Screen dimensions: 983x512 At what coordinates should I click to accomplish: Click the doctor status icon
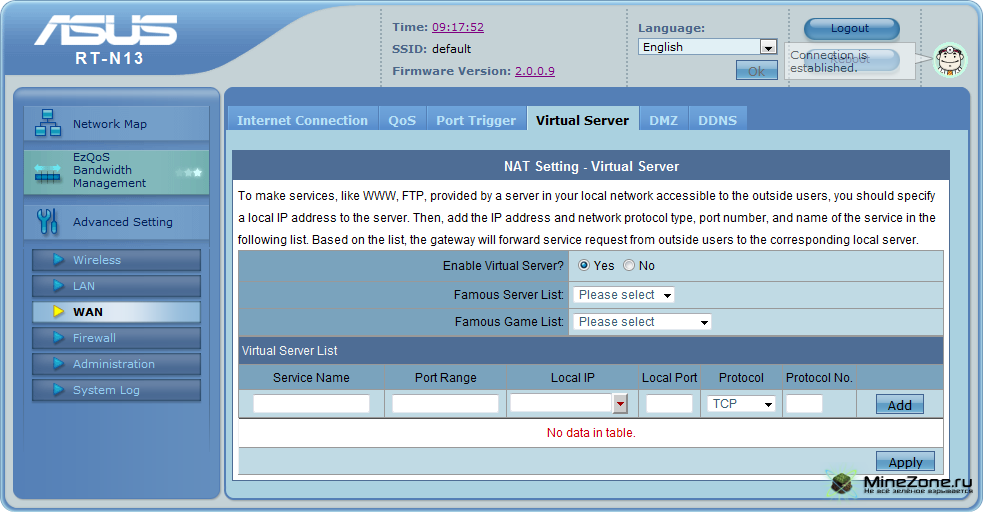[950, 60]
